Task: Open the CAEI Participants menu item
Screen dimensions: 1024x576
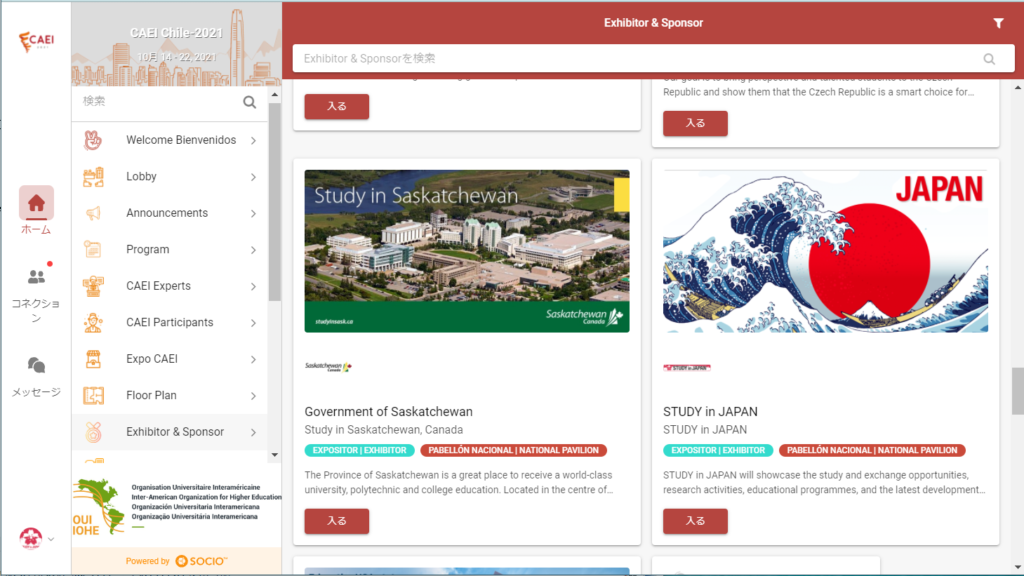Action: [x=170, y=323]
